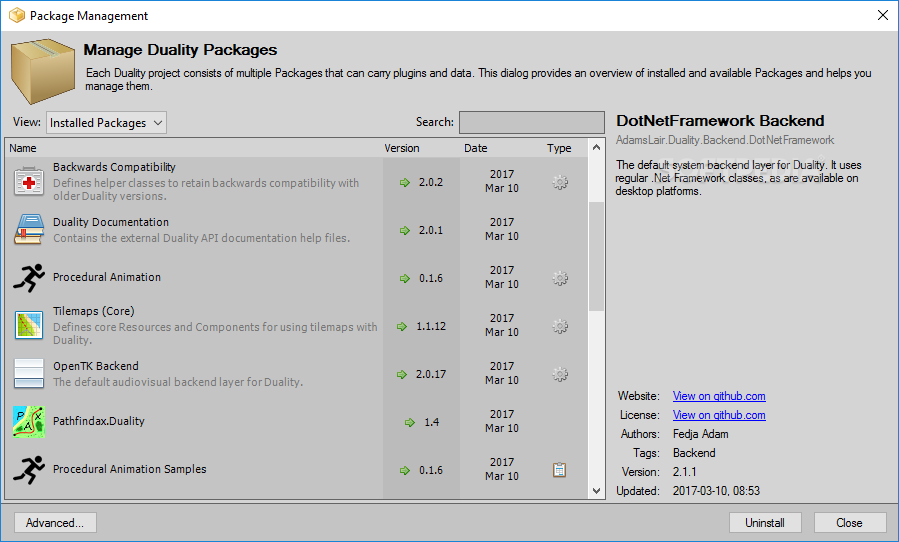Viewport: 899px width, 542px height.
Task: Click the green version arrow beside 1.4
Action: tap(409, 422)
